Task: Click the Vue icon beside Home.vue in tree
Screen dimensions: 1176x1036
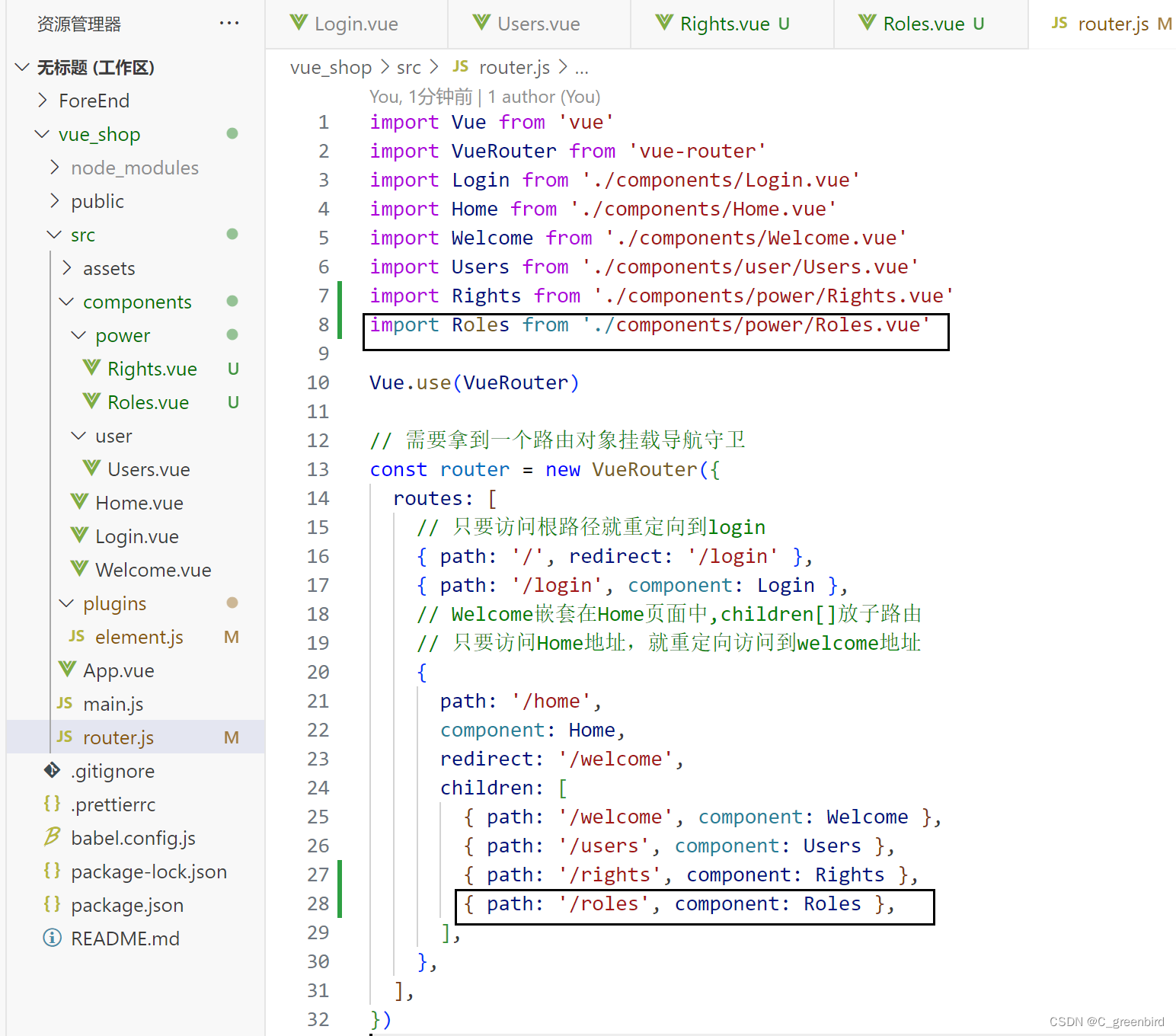Action: click(x=80, y=503)
